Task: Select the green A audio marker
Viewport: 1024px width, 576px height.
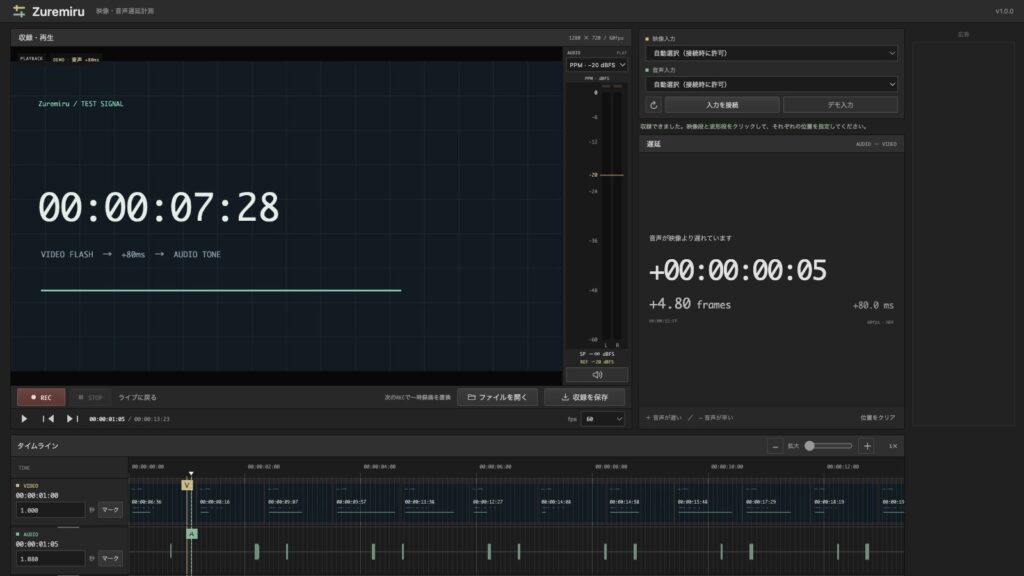Action: pyautogui.click(x=191, y=534)
